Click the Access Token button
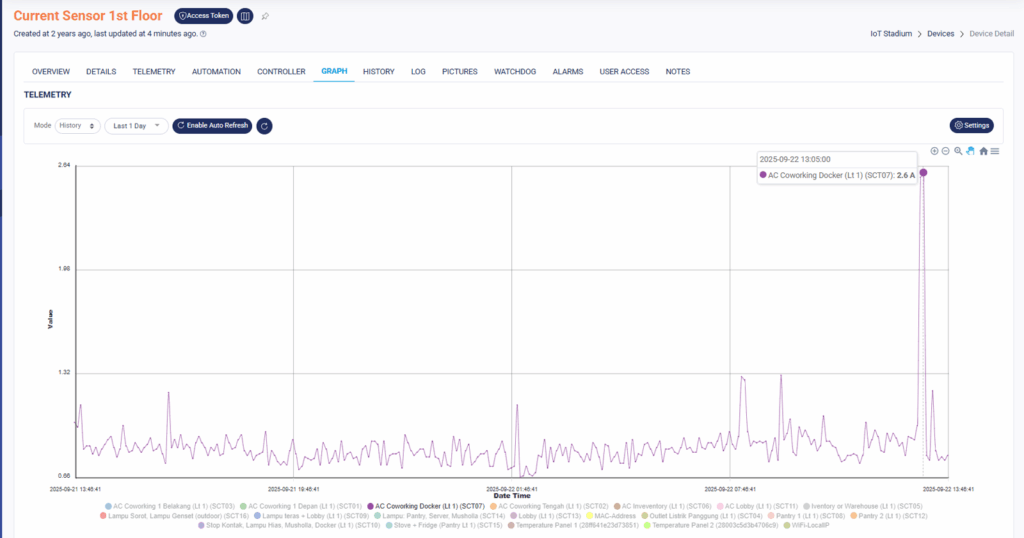This screenshot has width=1024, height=538. [x=203, y=16]
